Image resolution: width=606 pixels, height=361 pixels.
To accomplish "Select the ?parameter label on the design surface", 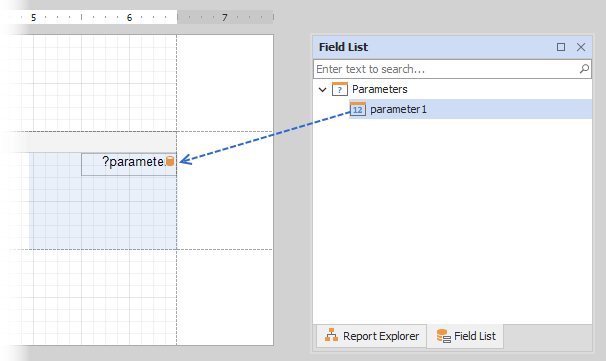I will (129, 164).
